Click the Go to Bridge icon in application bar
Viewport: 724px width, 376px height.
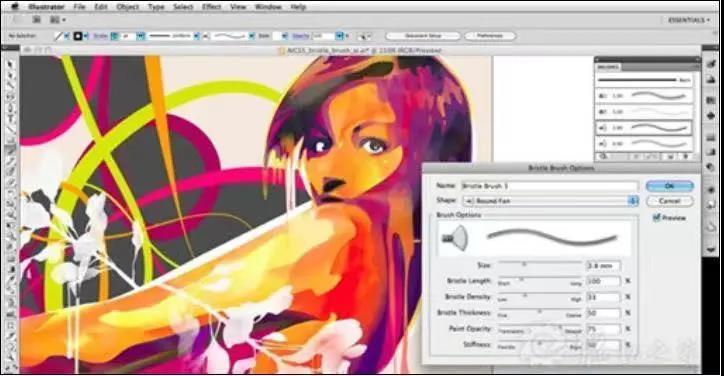36,20
